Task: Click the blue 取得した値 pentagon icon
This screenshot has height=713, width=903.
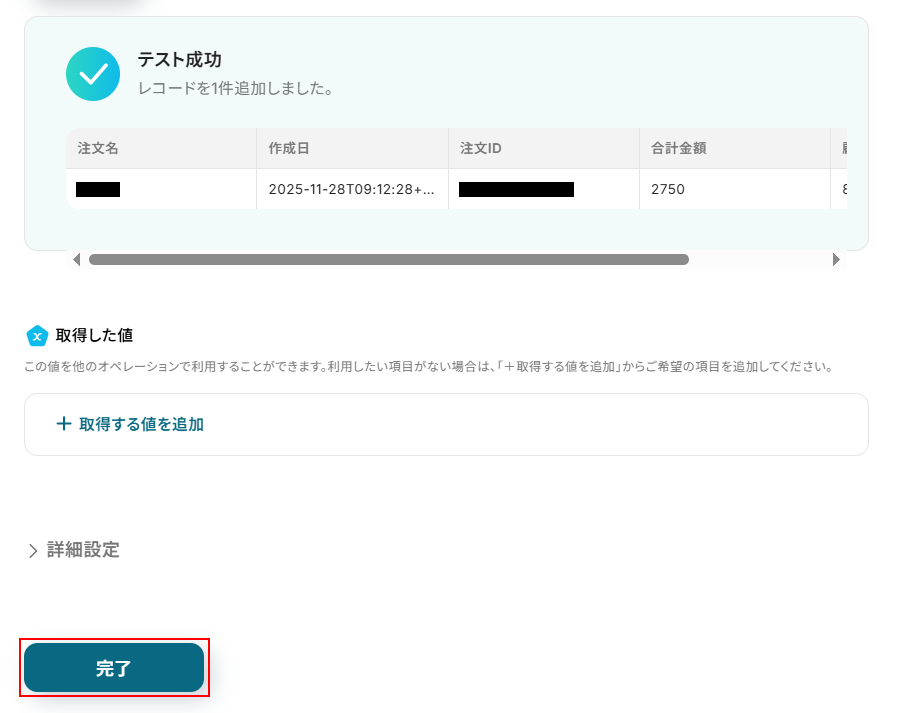Action: (37, 336)
